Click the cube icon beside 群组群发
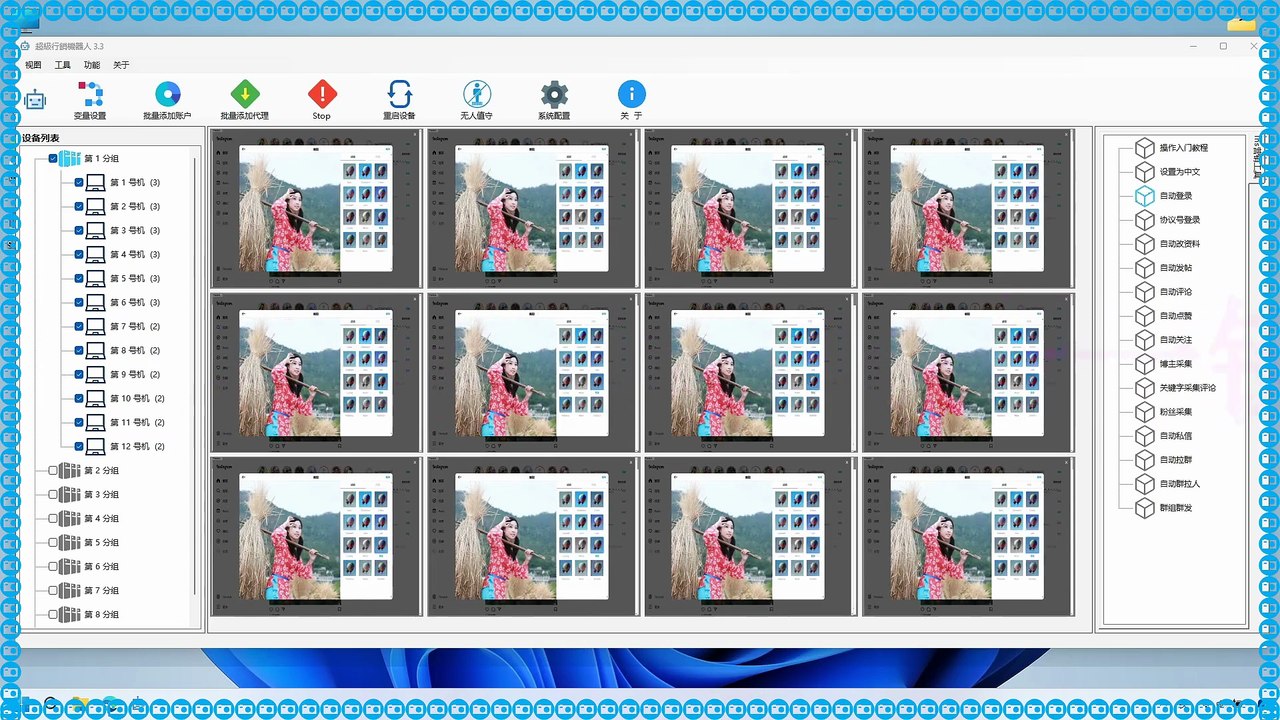 pos(1145,508)
